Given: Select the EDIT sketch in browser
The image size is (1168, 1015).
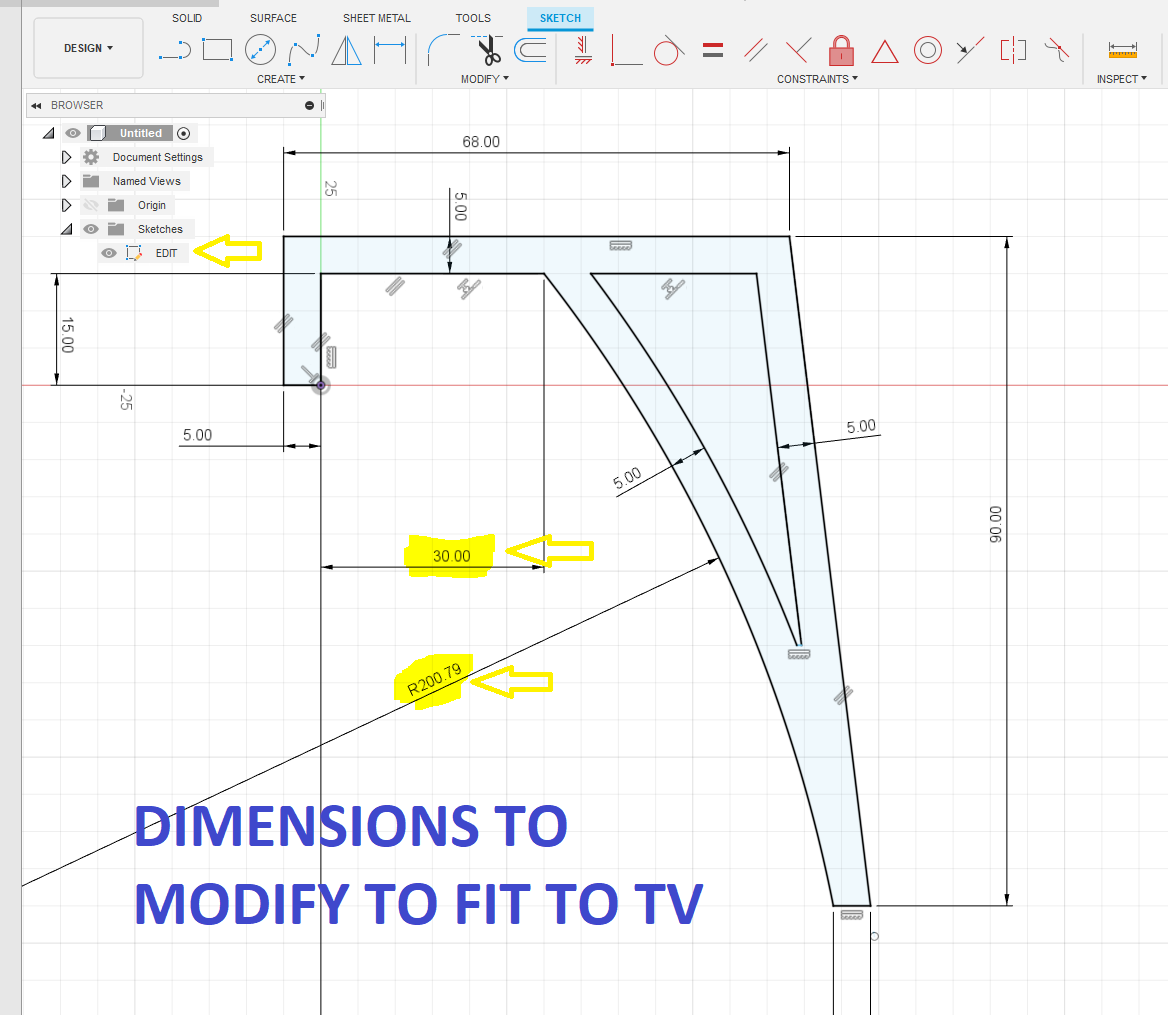Looking at the screenshot, I should click(x=166, y=253).
